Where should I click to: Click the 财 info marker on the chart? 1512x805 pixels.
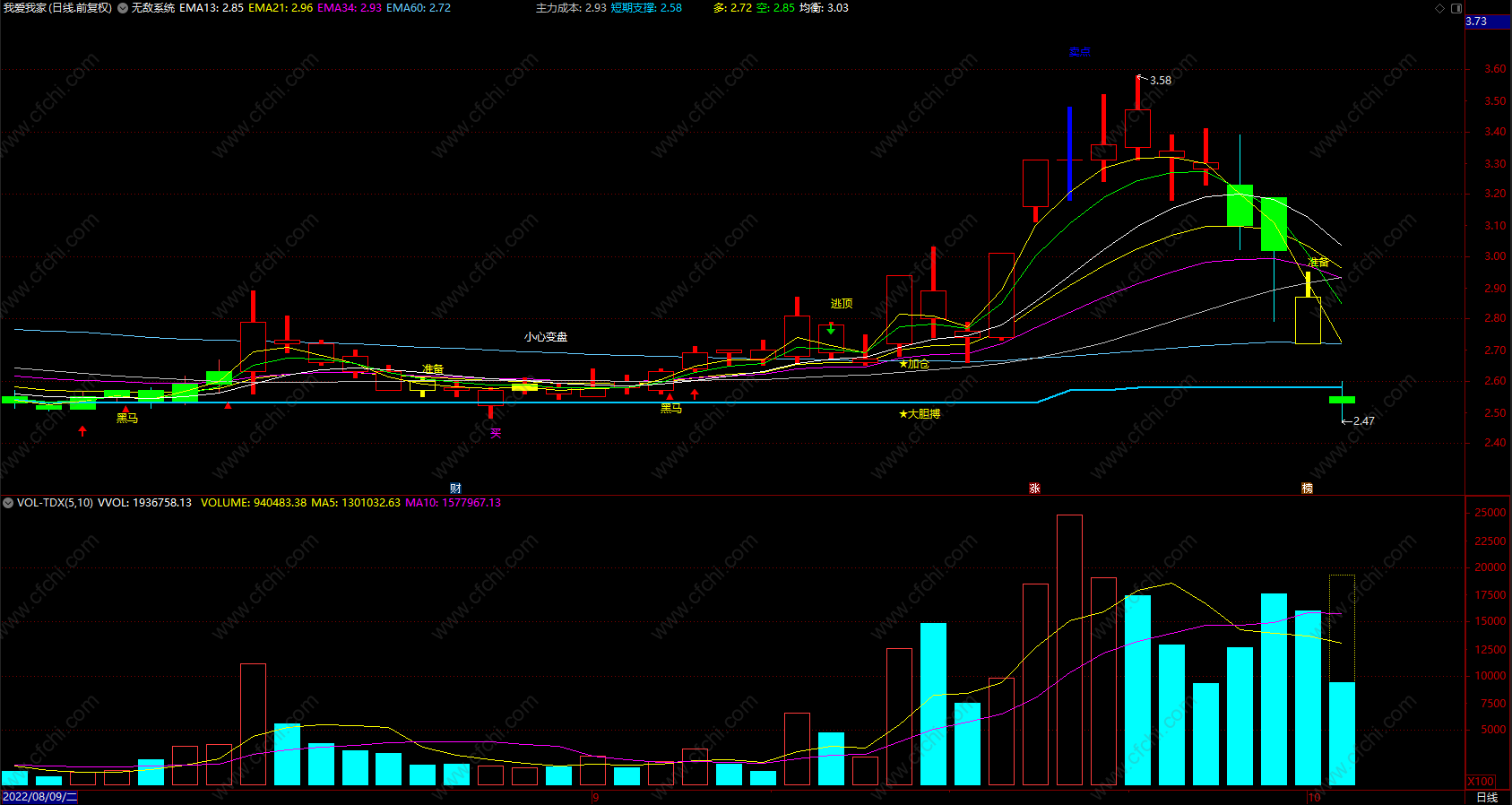click(x=455, y=489)
